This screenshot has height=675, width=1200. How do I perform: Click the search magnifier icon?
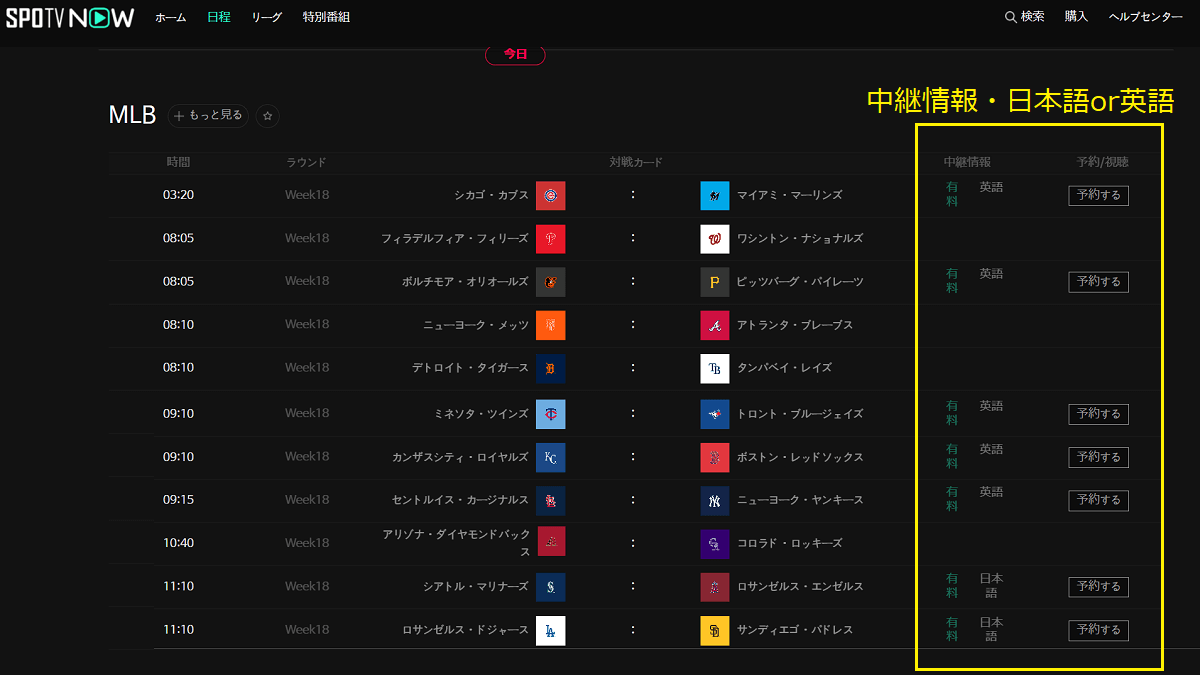[x=1011, y=17]
